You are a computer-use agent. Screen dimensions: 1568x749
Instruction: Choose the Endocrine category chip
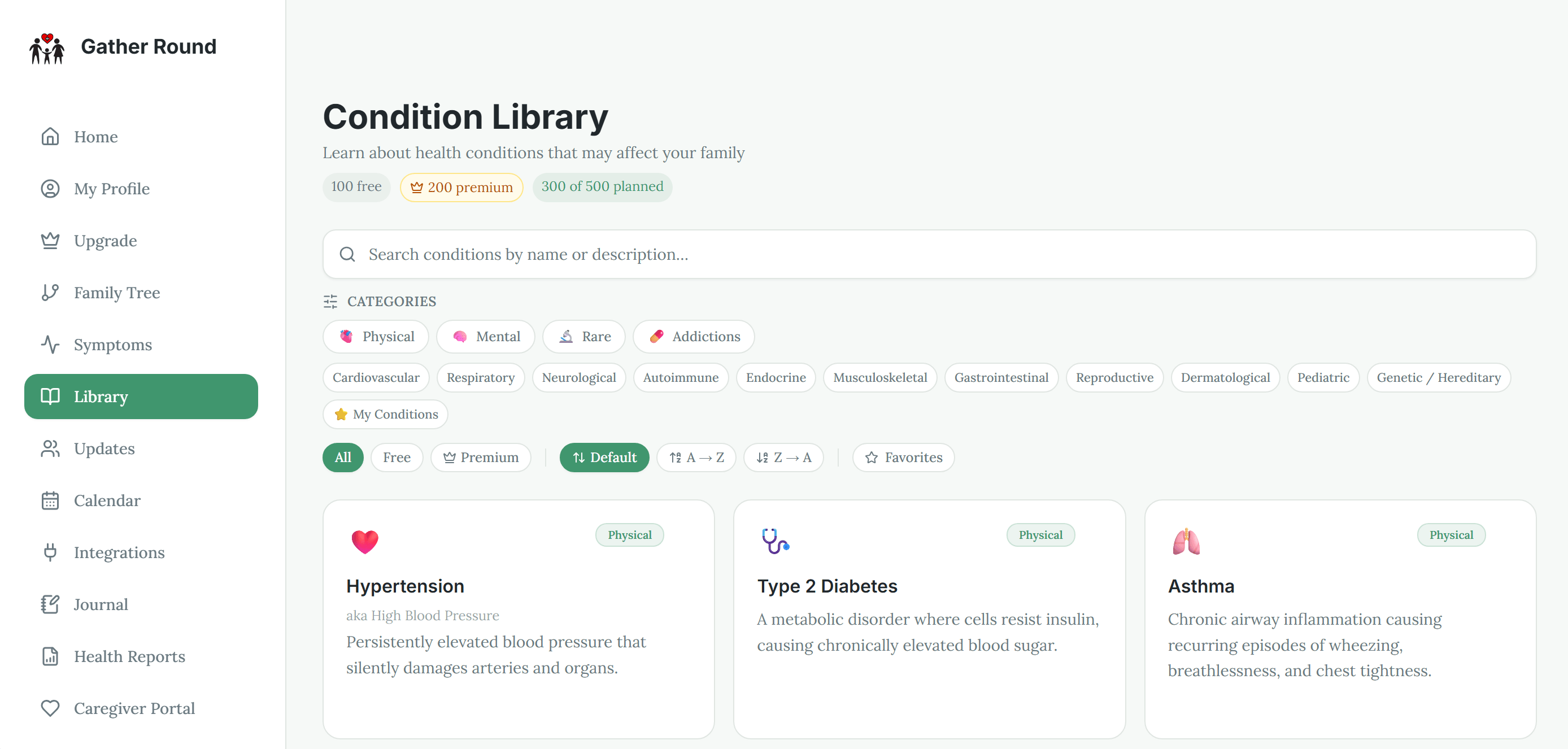[x=776, y=377]
